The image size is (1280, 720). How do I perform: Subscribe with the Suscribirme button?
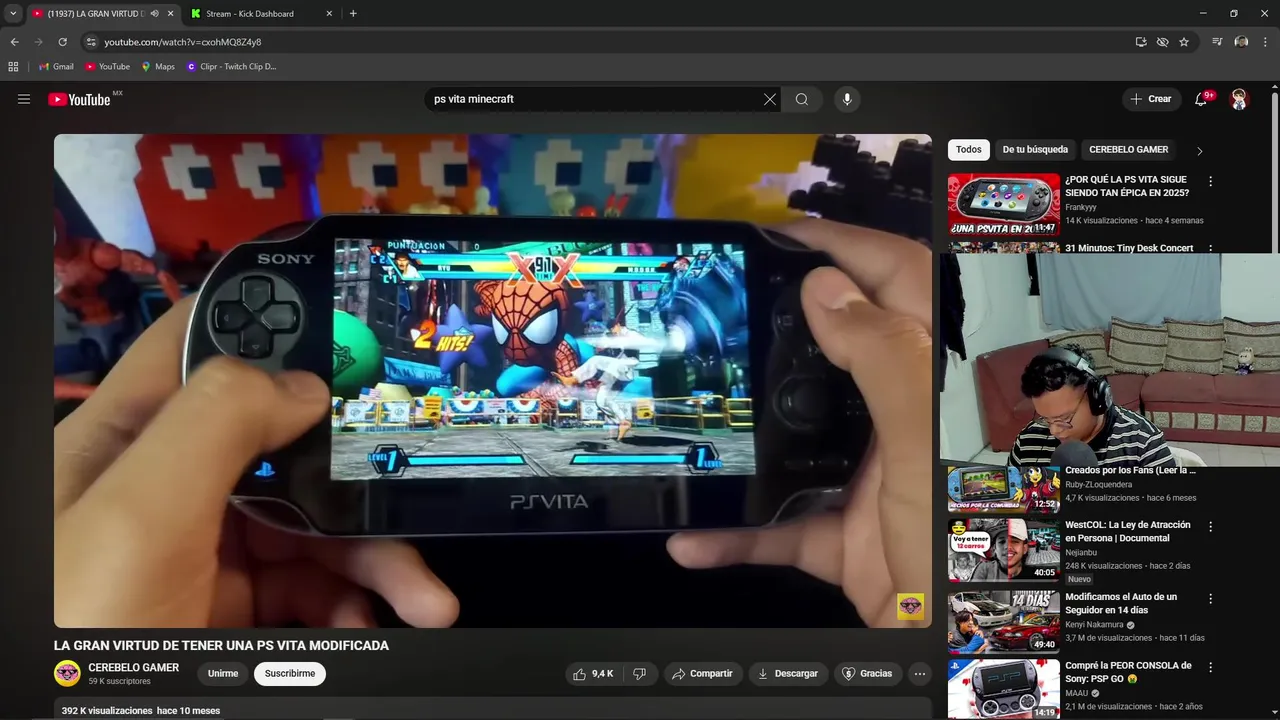coord(290,674)
